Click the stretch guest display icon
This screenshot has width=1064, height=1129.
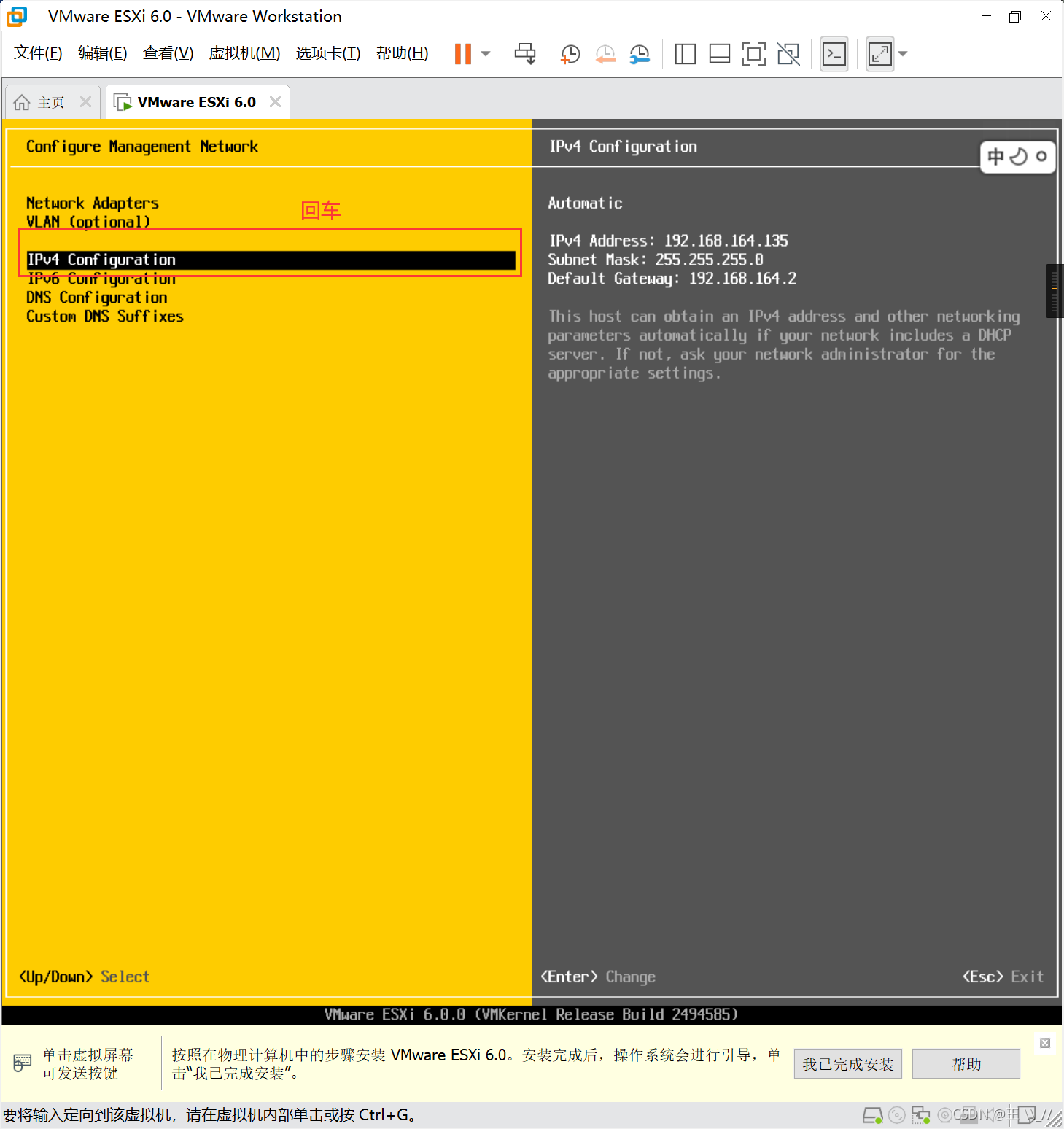(x=880, y=54)
